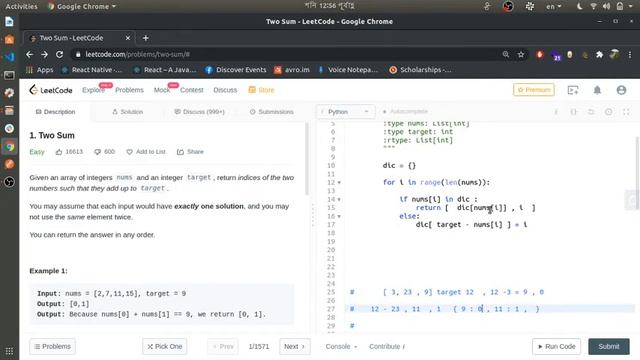The image size is (640, 360).
Task: Open the en input language dropdown
Action: click(553, 6)
